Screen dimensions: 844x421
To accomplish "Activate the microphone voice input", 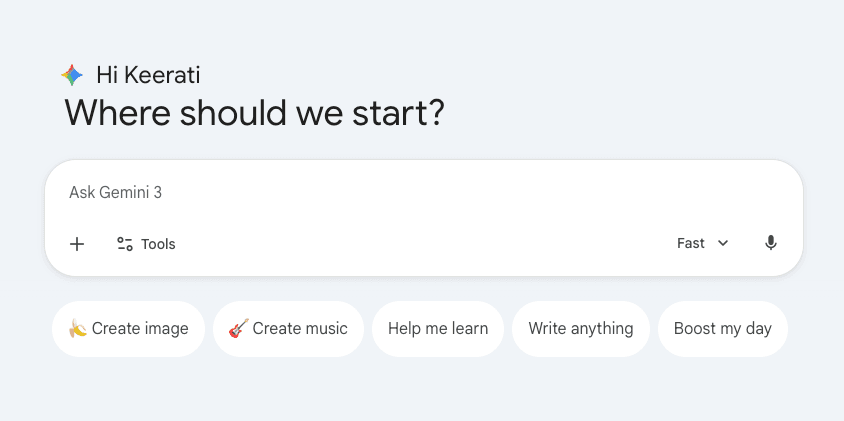I will pos(770,243).
